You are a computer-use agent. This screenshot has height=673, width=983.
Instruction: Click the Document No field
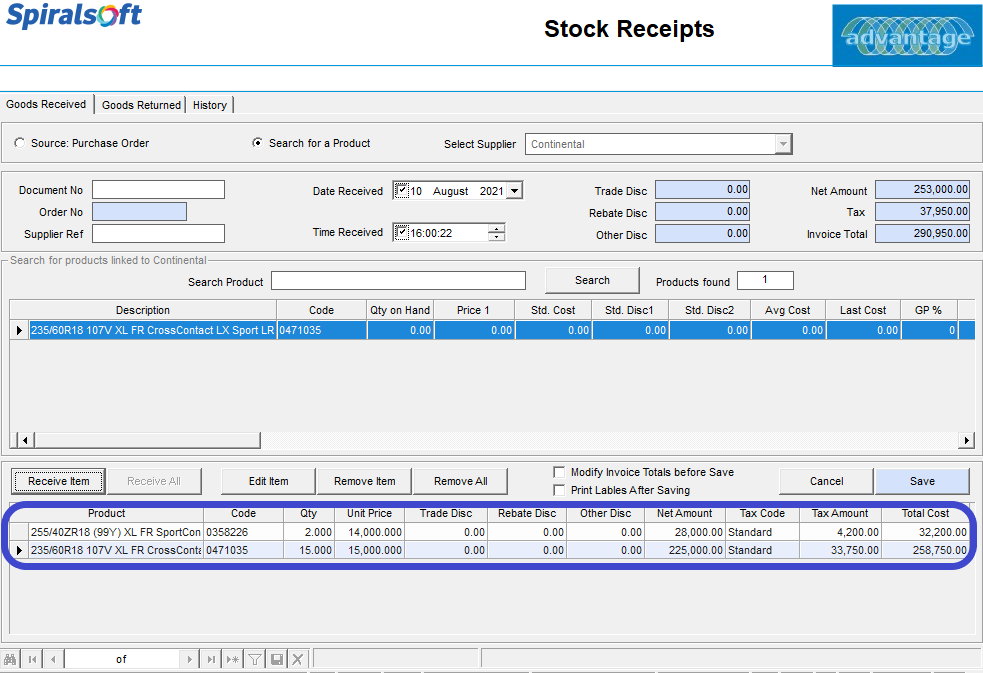(x=159, y=190)
